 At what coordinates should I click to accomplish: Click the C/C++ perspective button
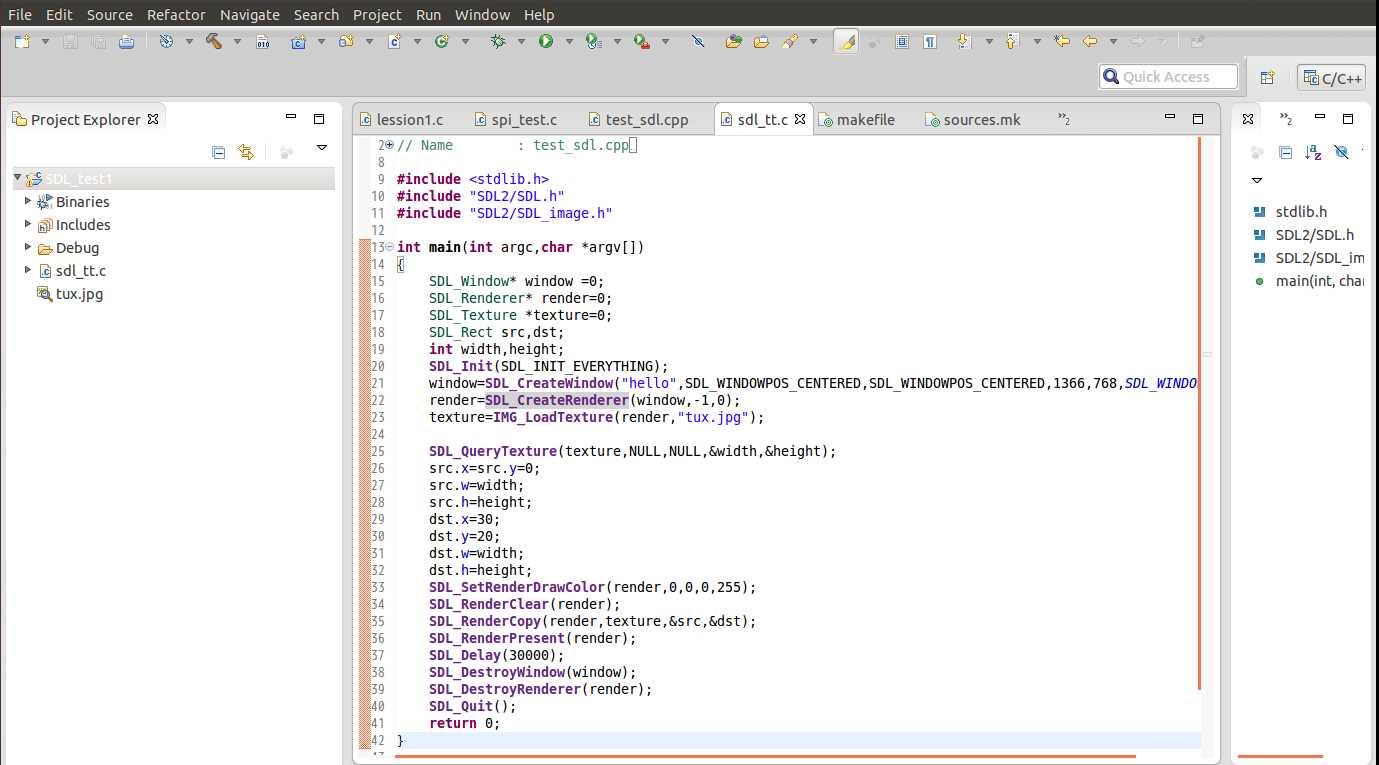pyautogui.click(x=1332, y=77)
